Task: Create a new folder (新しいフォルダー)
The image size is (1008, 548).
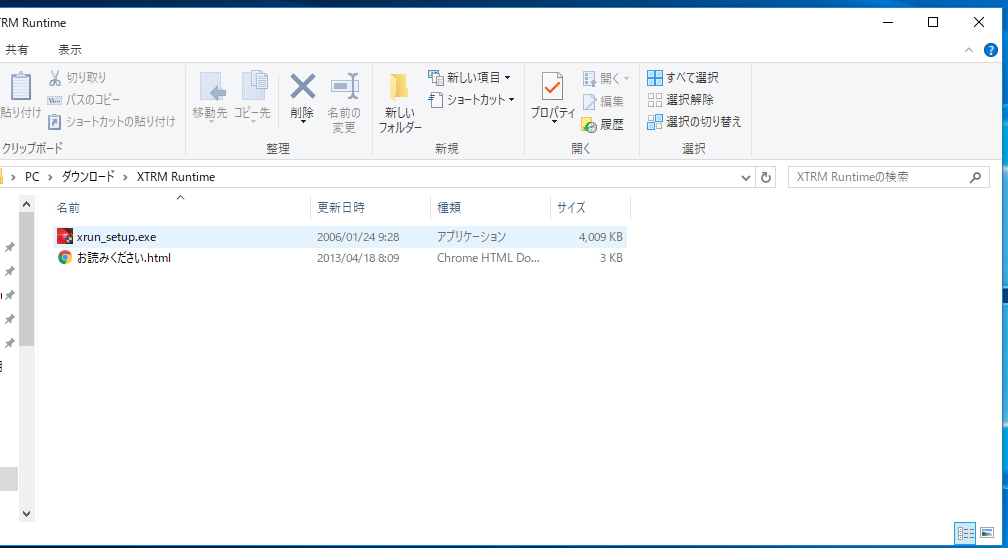Action: pyautogui.click(x=399, y=103)
